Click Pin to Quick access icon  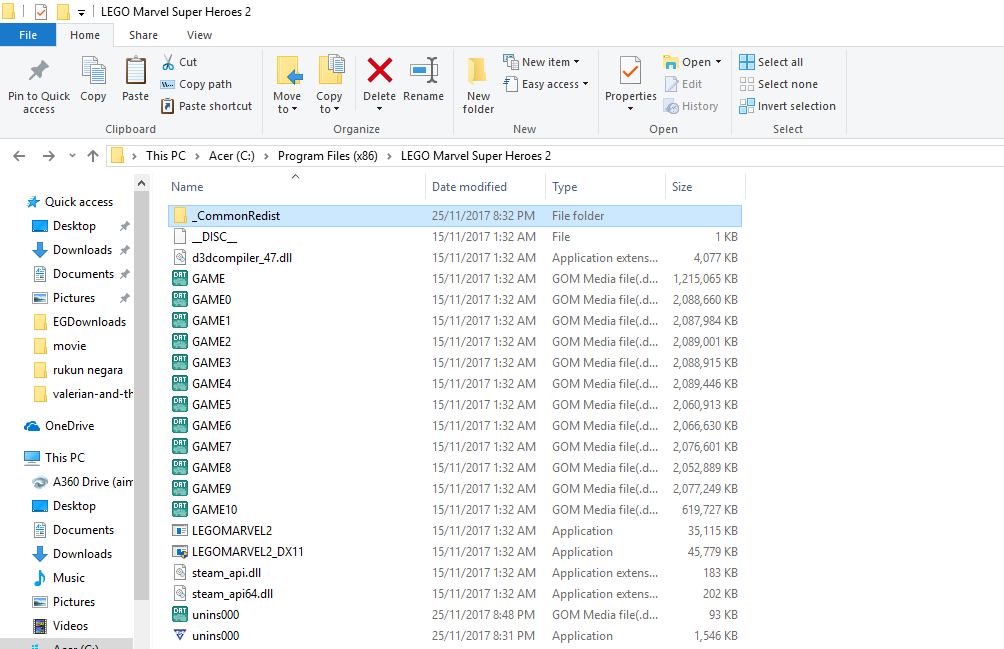click(38, 70)
